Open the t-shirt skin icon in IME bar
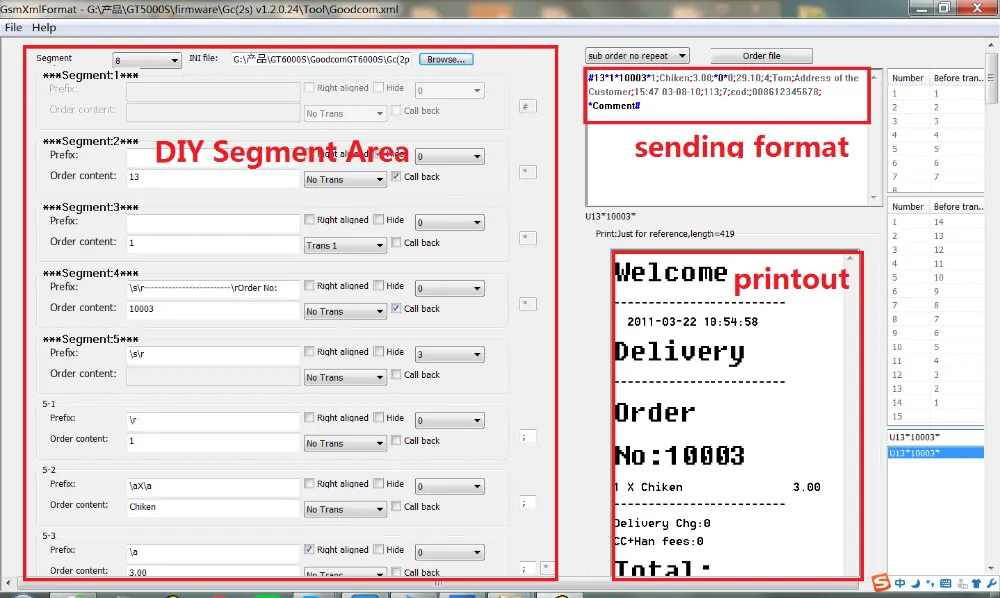The image size is (1000, 598). [x=976, y=583]
